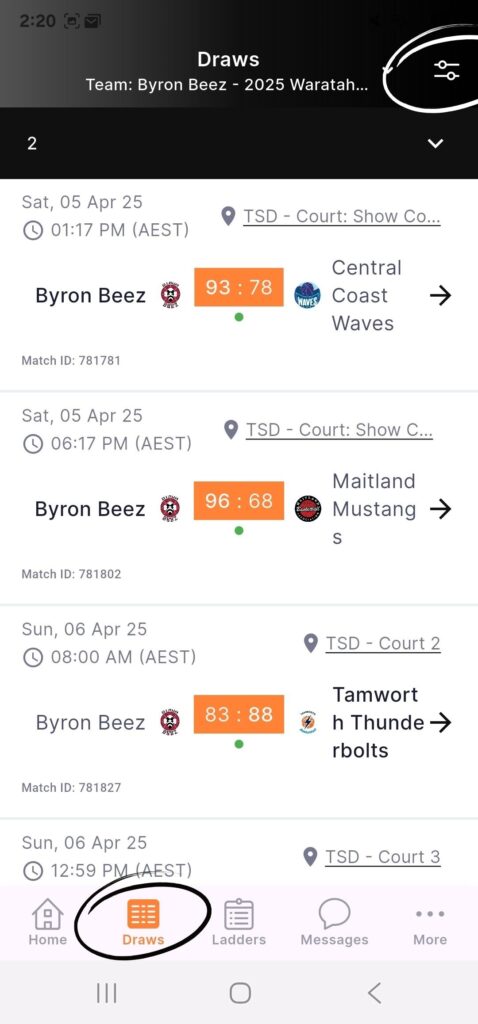
Task: Click the Central Coast Waves team logo
Action: pos(308,295)
